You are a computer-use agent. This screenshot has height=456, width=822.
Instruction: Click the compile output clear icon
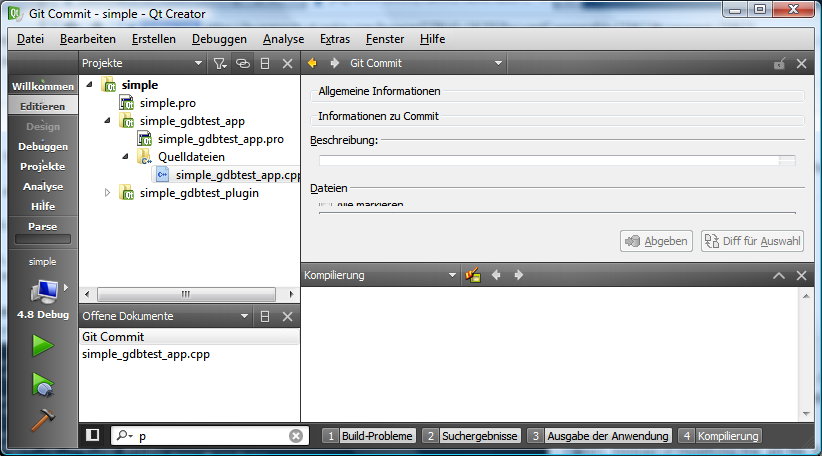[x=473, y=275]
